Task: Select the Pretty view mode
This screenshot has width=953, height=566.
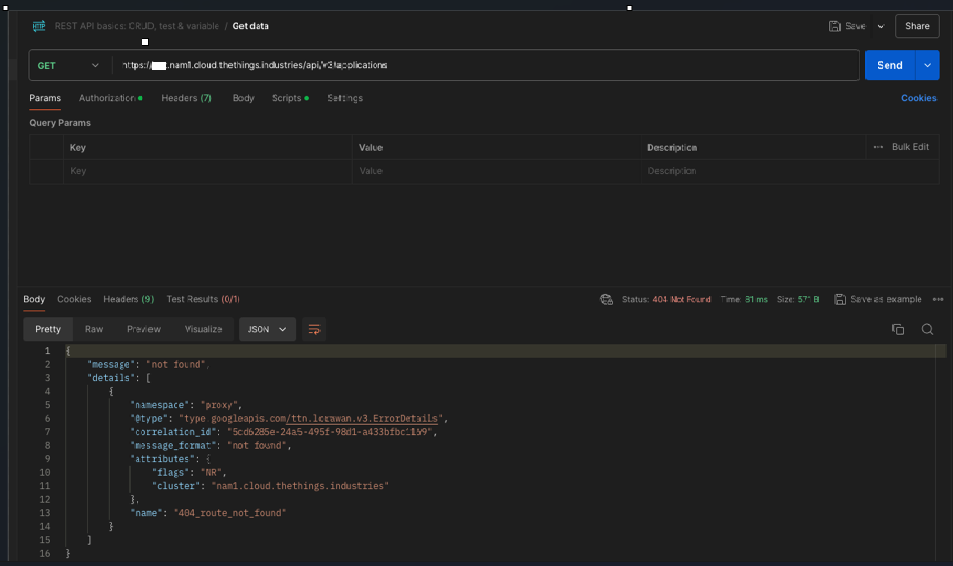Action: click(x=48, y=329)
